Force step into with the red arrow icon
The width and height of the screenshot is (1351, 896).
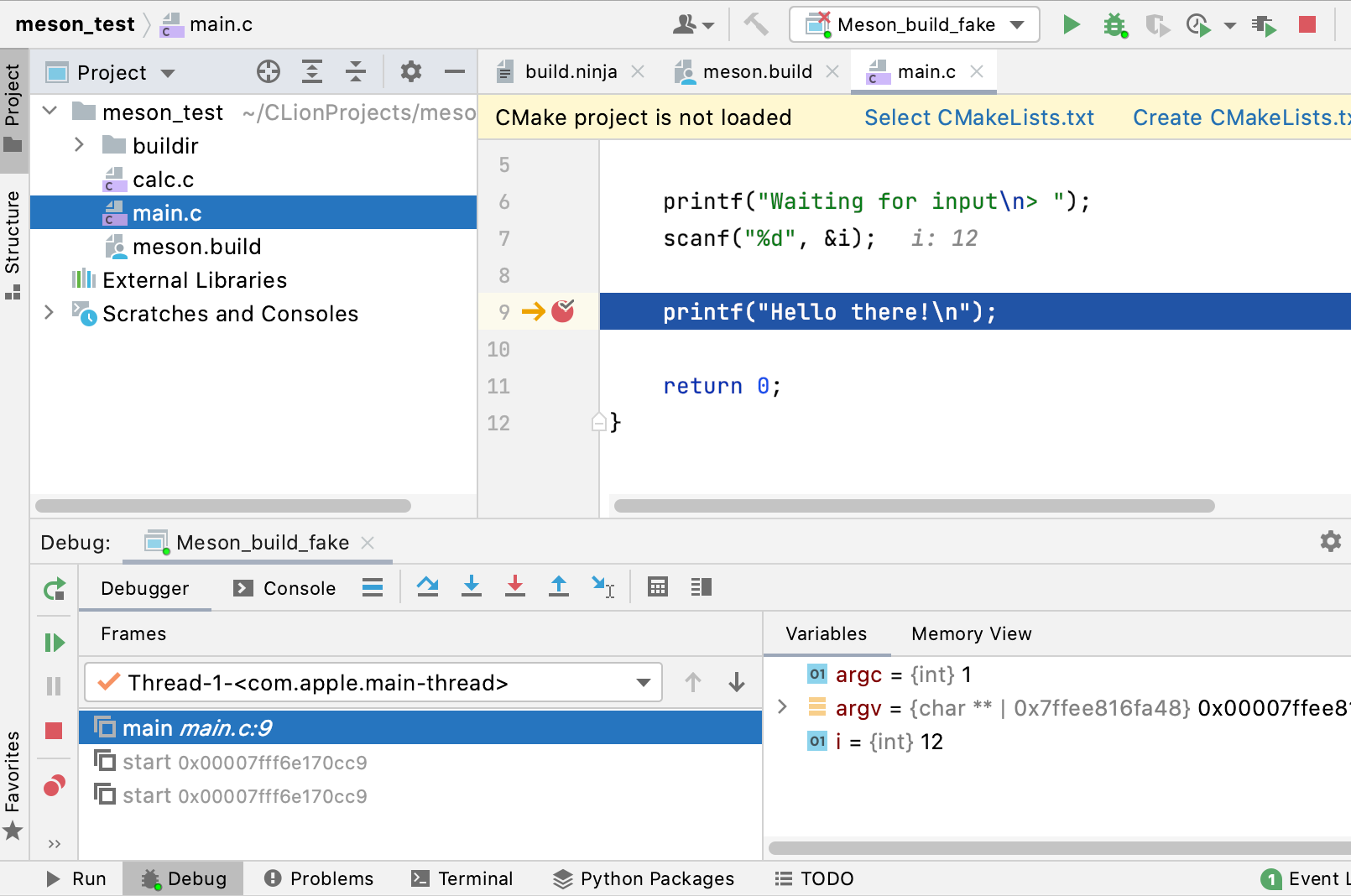click(x=515, y=586)
